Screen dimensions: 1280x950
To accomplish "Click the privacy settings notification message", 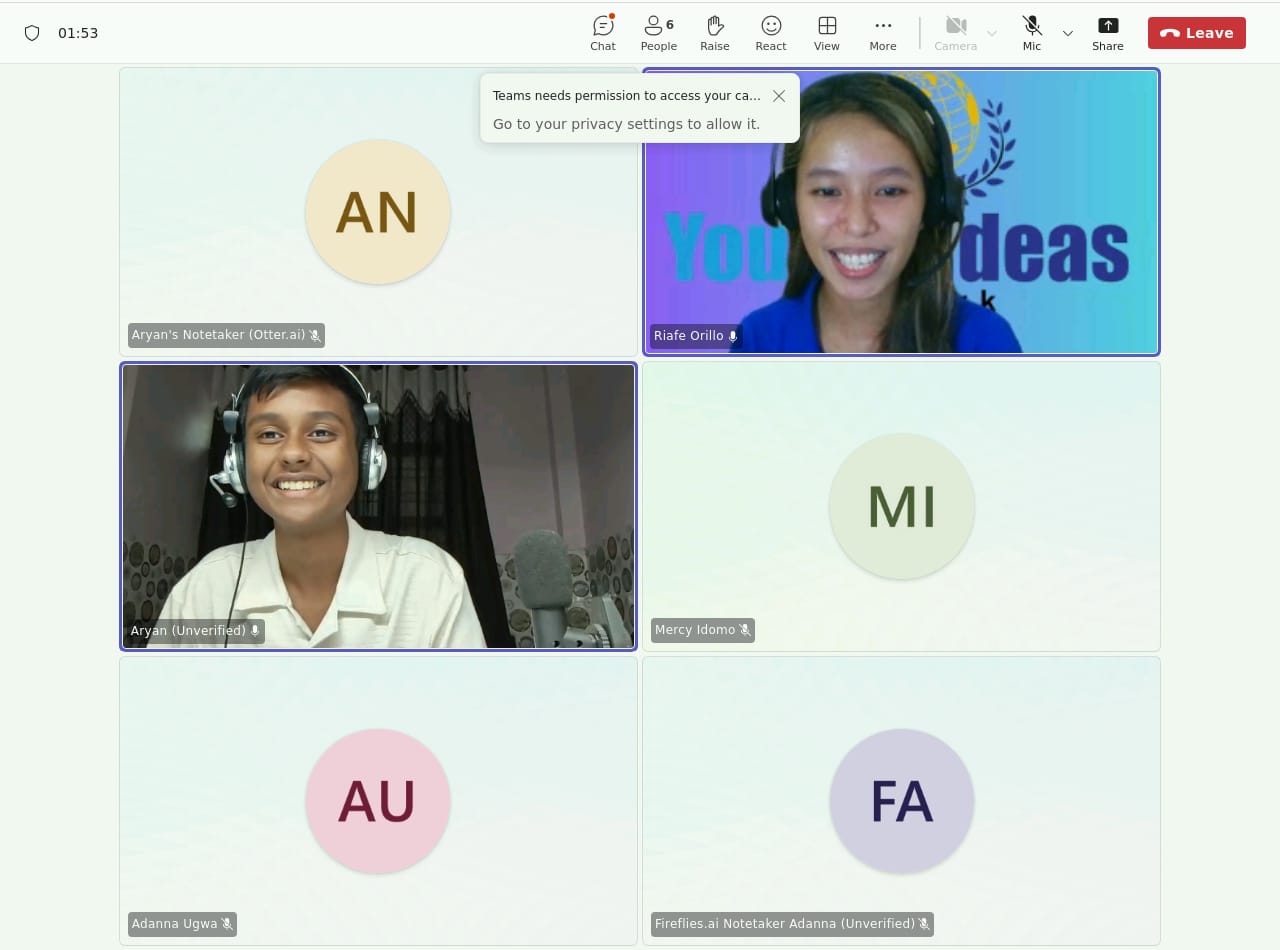I will click(626, 124).
